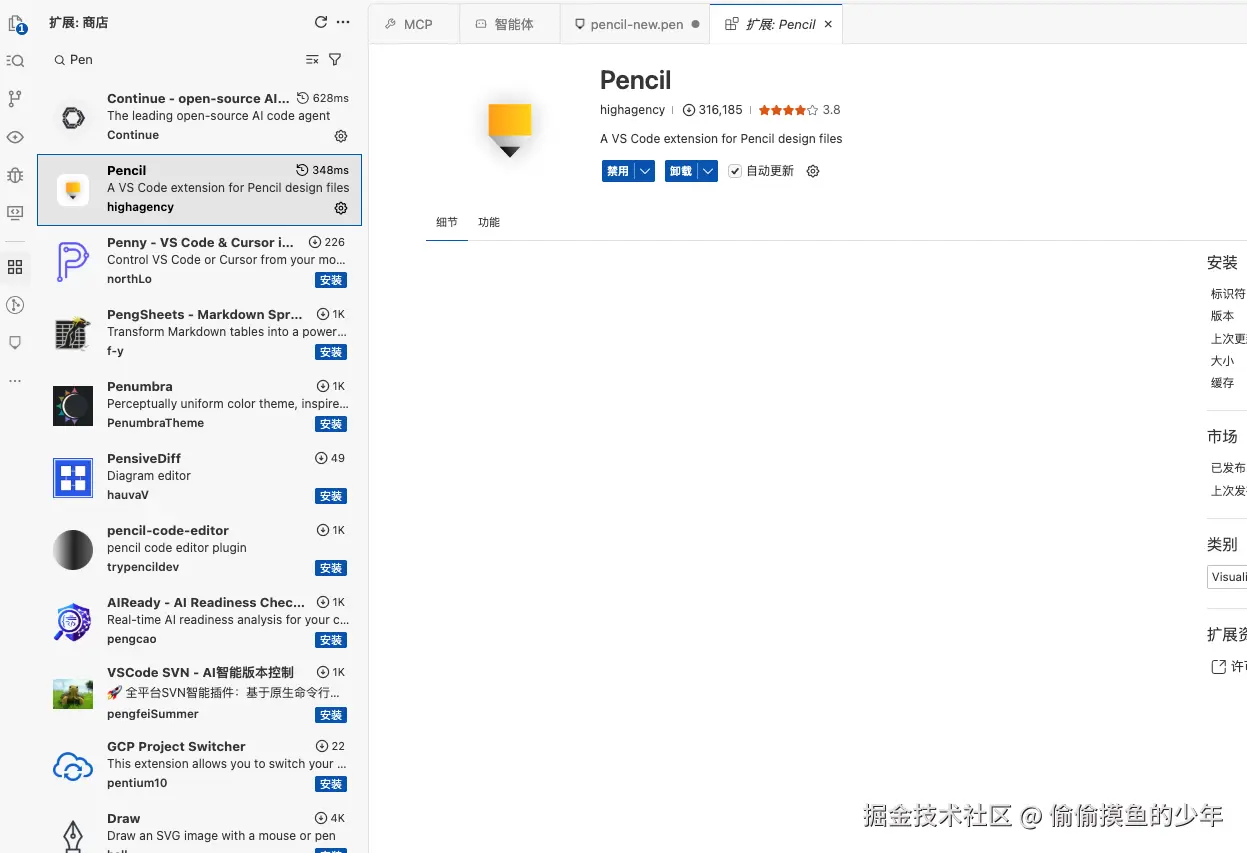The image size is (1247, 853).
Task: Install the PengSheets extension
Action: coord(331,352)
